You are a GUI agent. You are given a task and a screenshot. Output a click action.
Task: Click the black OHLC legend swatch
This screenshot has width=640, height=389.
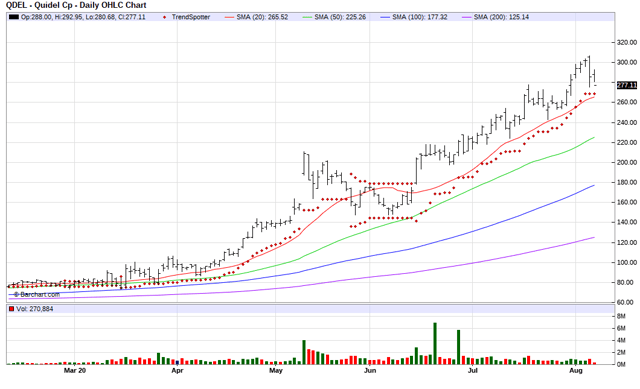[14, 17]
